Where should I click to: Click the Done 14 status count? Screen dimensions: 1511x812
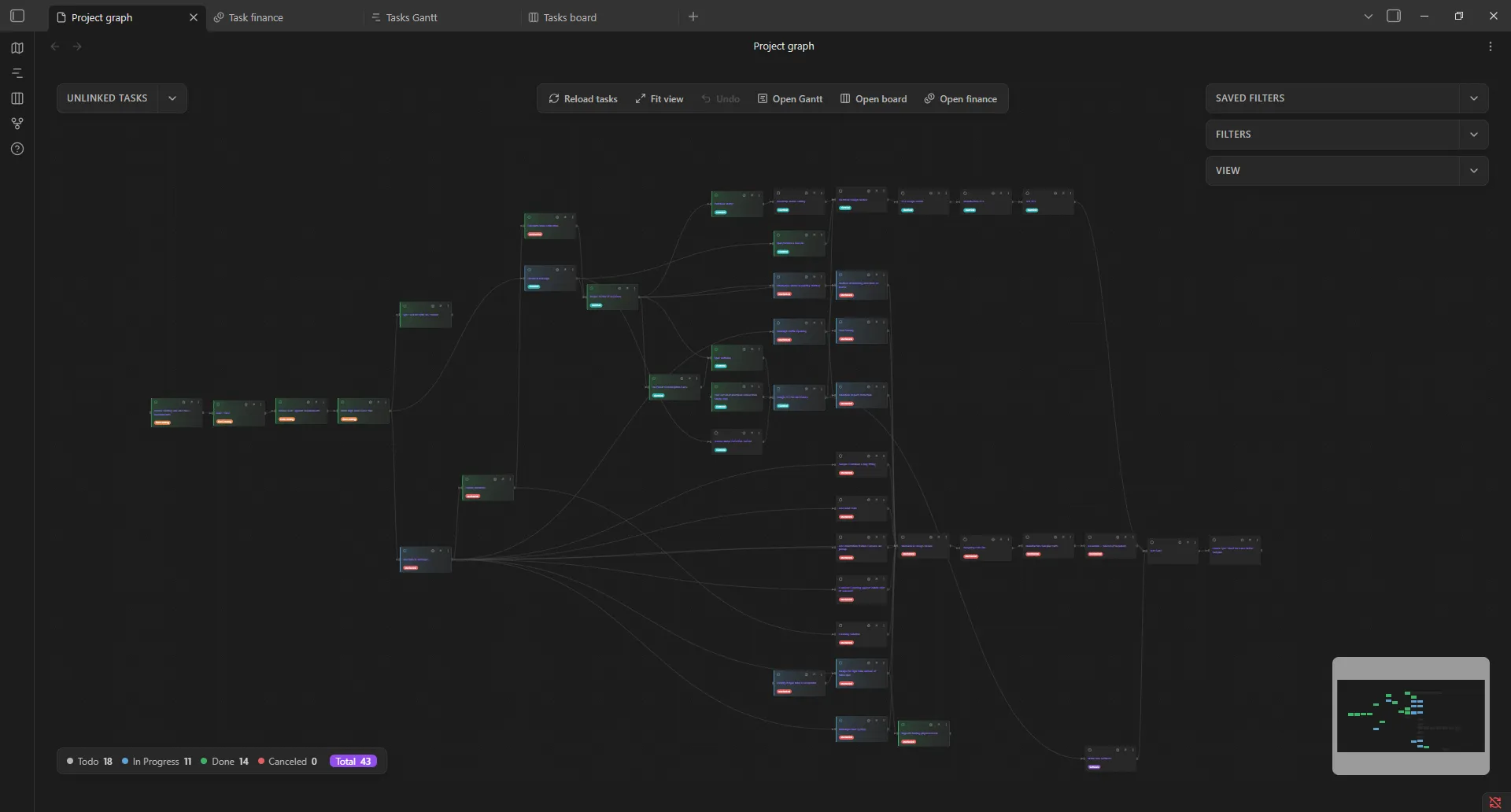tap(224, 762)
